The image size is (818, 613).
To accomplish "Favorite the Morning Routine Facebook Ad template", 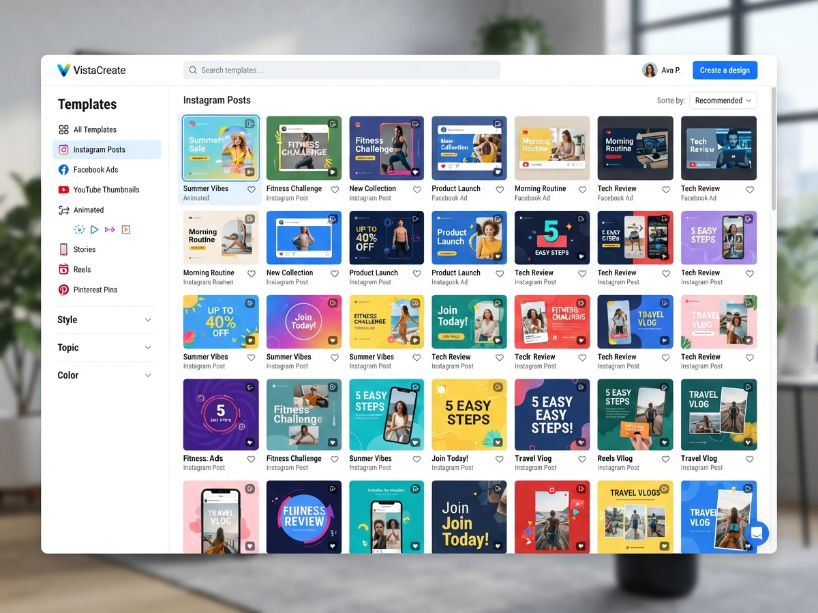I will 582,189.
